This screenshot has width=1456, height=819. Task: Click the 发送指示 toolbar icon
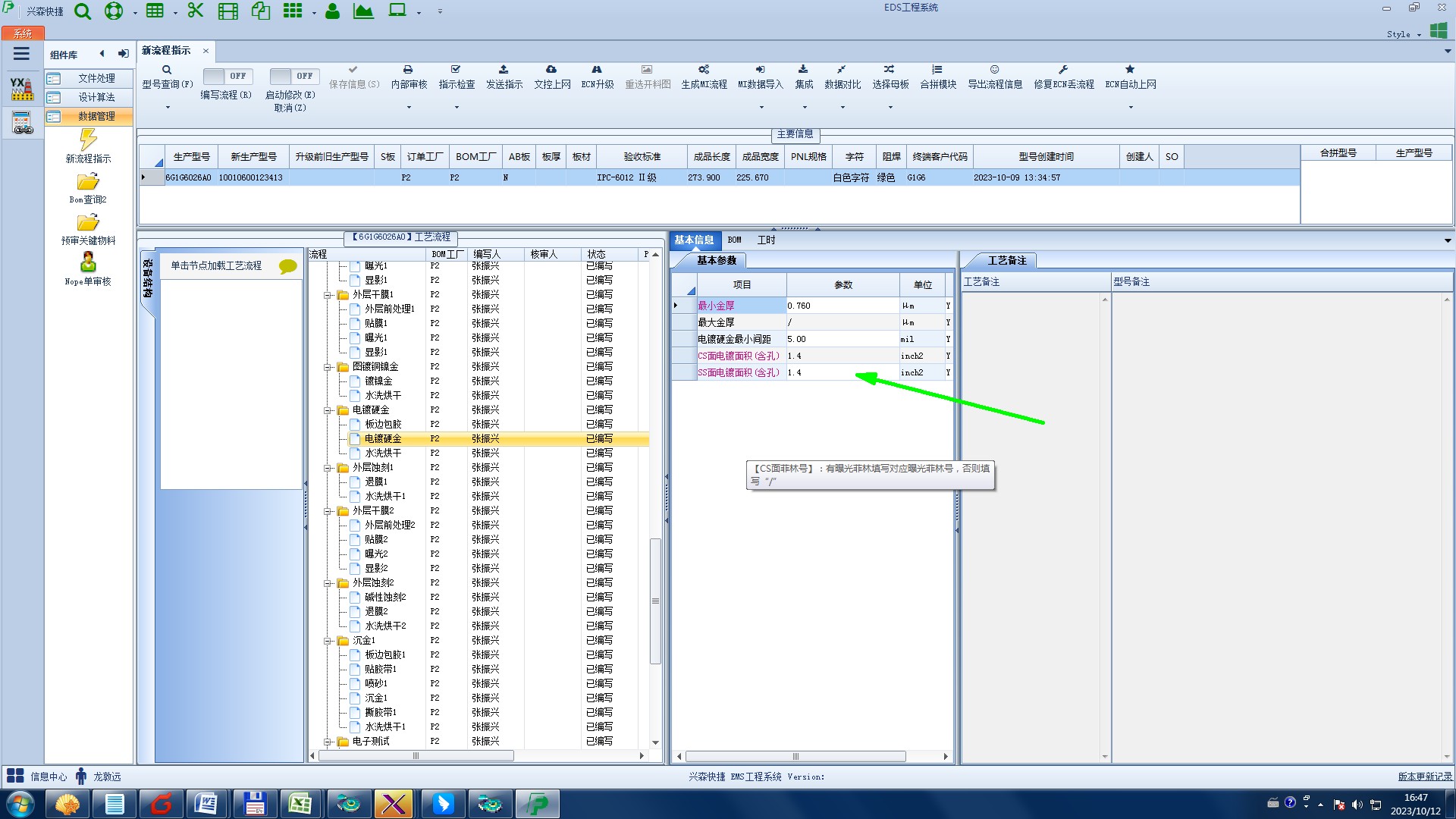pos(504,70)
